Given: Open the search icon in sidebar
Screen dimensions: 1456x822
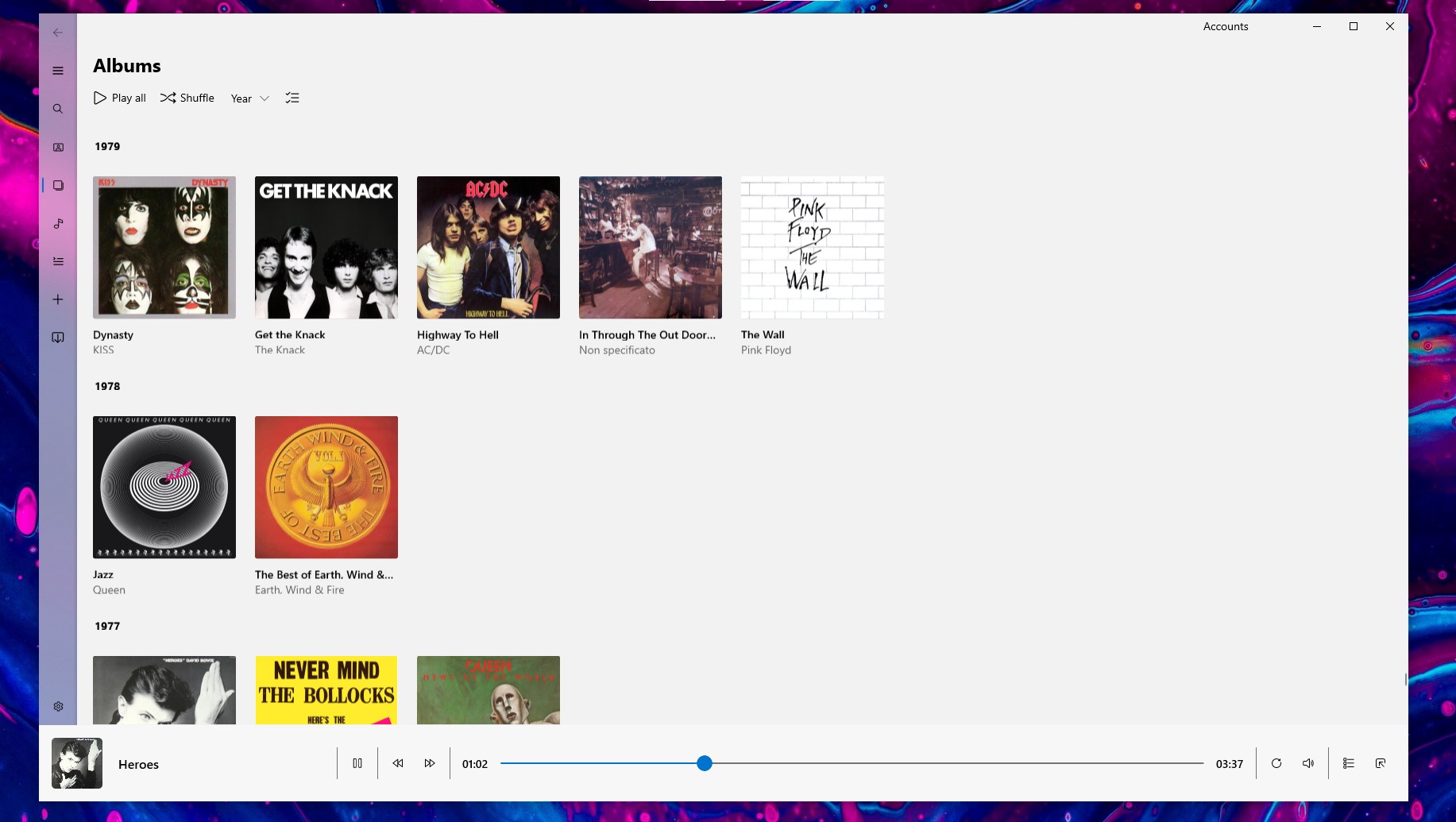Looking at the screenshot, I should point(58,109).
